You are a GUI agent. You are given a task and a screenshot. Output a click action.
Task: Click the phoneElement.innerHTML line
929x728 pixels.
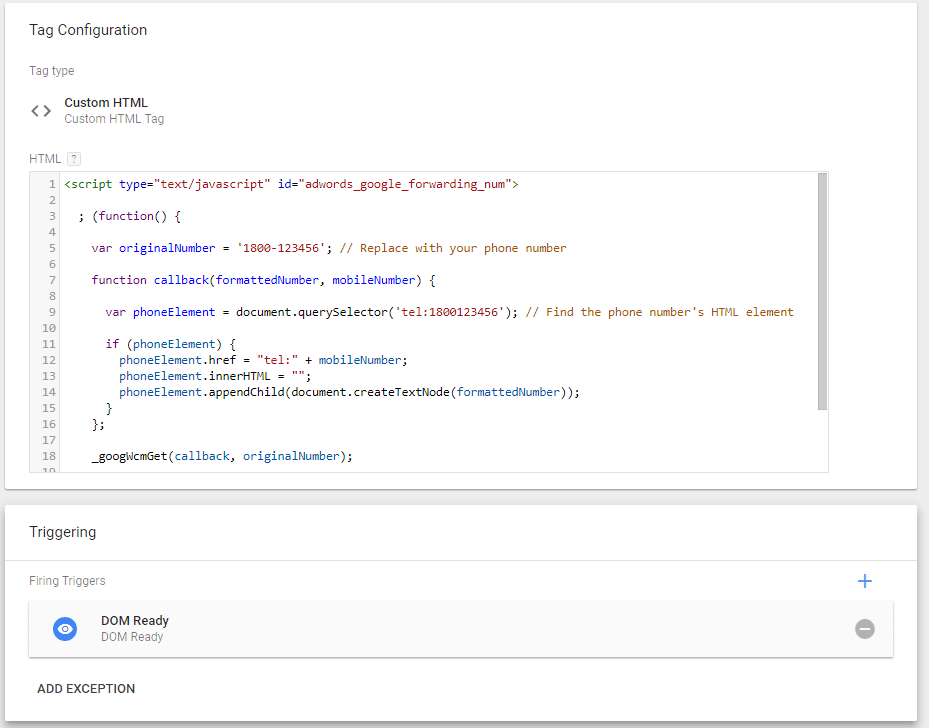click(x=215, y=376)
